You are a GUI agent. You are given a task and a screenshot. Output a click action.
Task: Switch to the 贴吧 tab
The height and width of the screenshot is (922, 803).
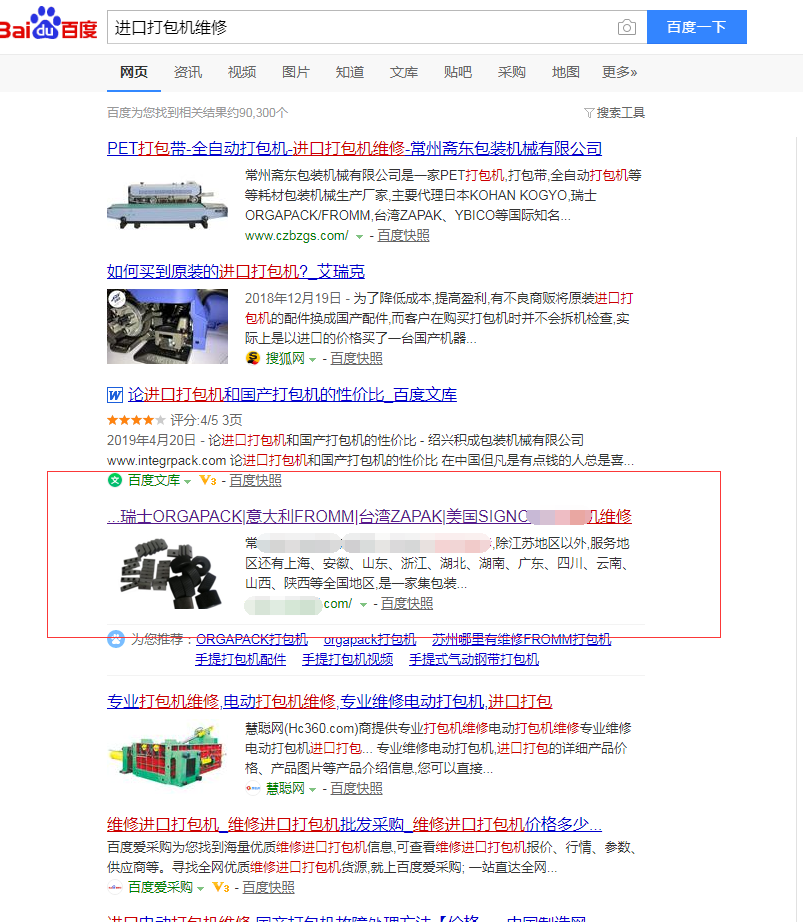point(458,72)
